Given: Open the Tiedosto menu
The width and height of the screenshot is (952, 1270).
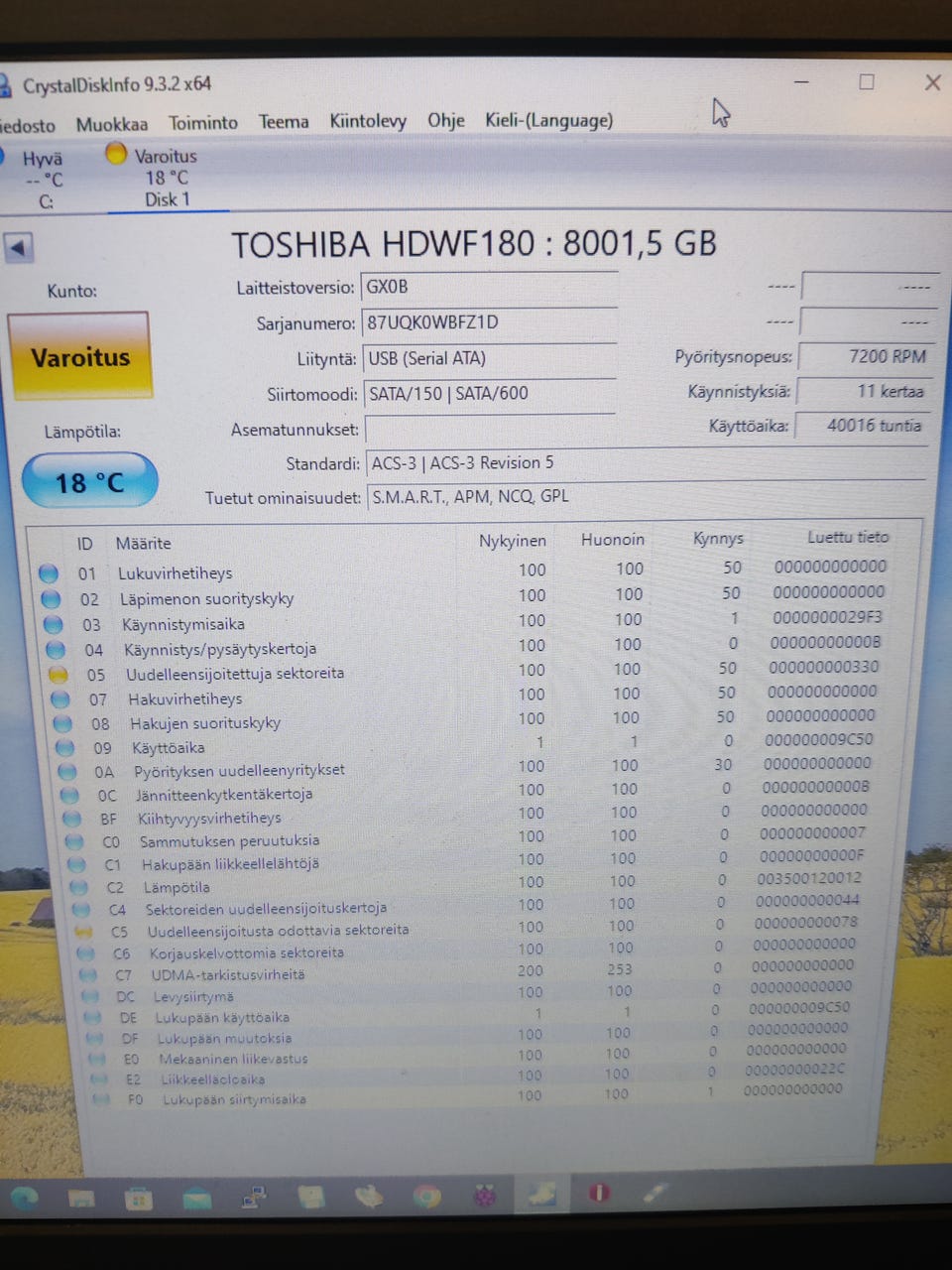Looking at the screenshot, I should point(28,126).
